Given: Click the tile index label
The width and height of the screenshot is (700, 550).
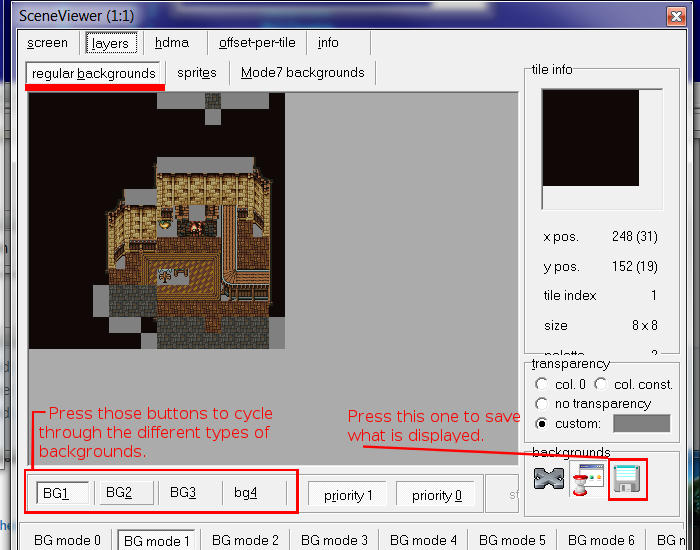Looking at the screenshot, I should pos(570,296).
